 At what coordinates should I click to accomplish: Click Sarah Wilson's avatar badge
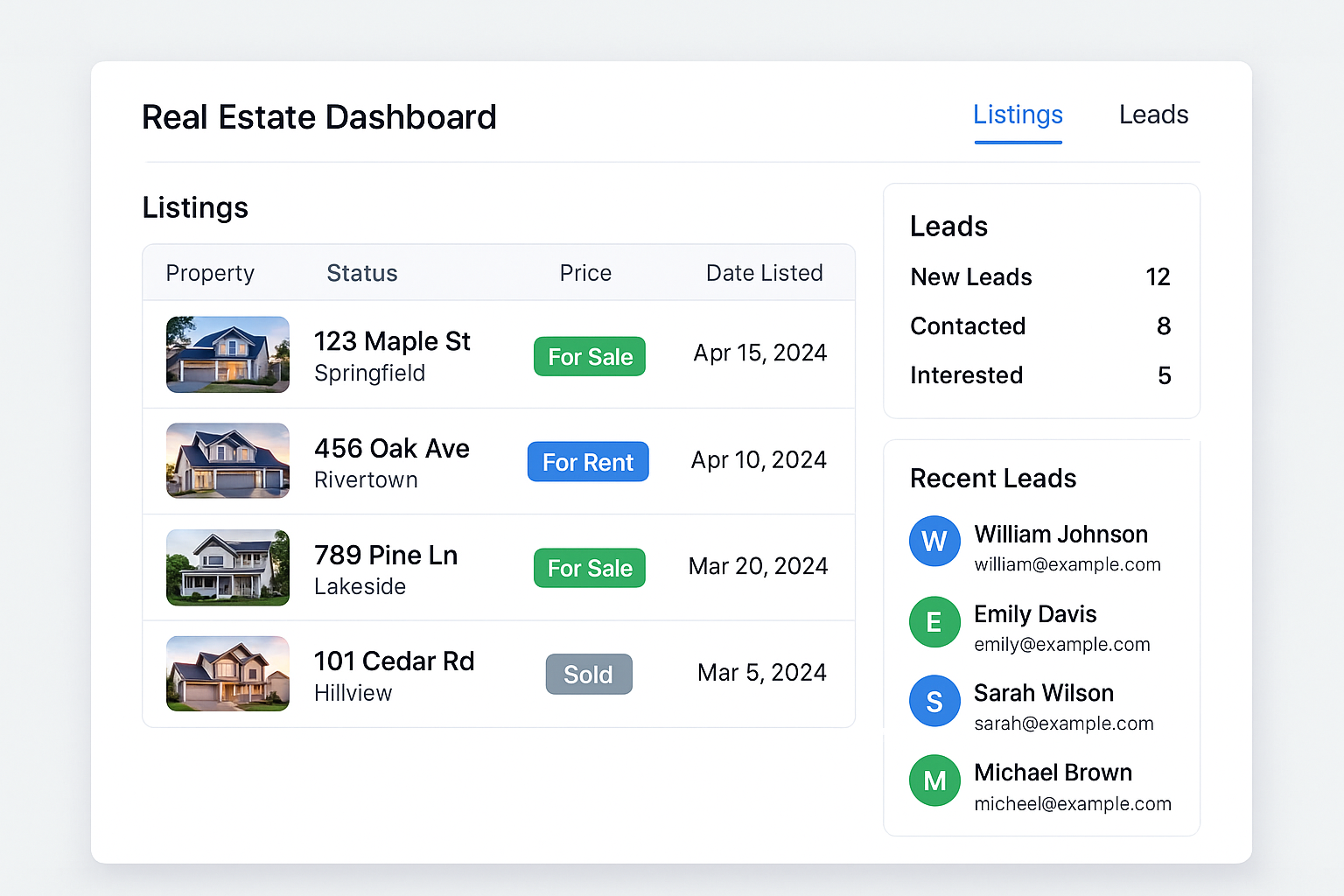pos(934,700)
